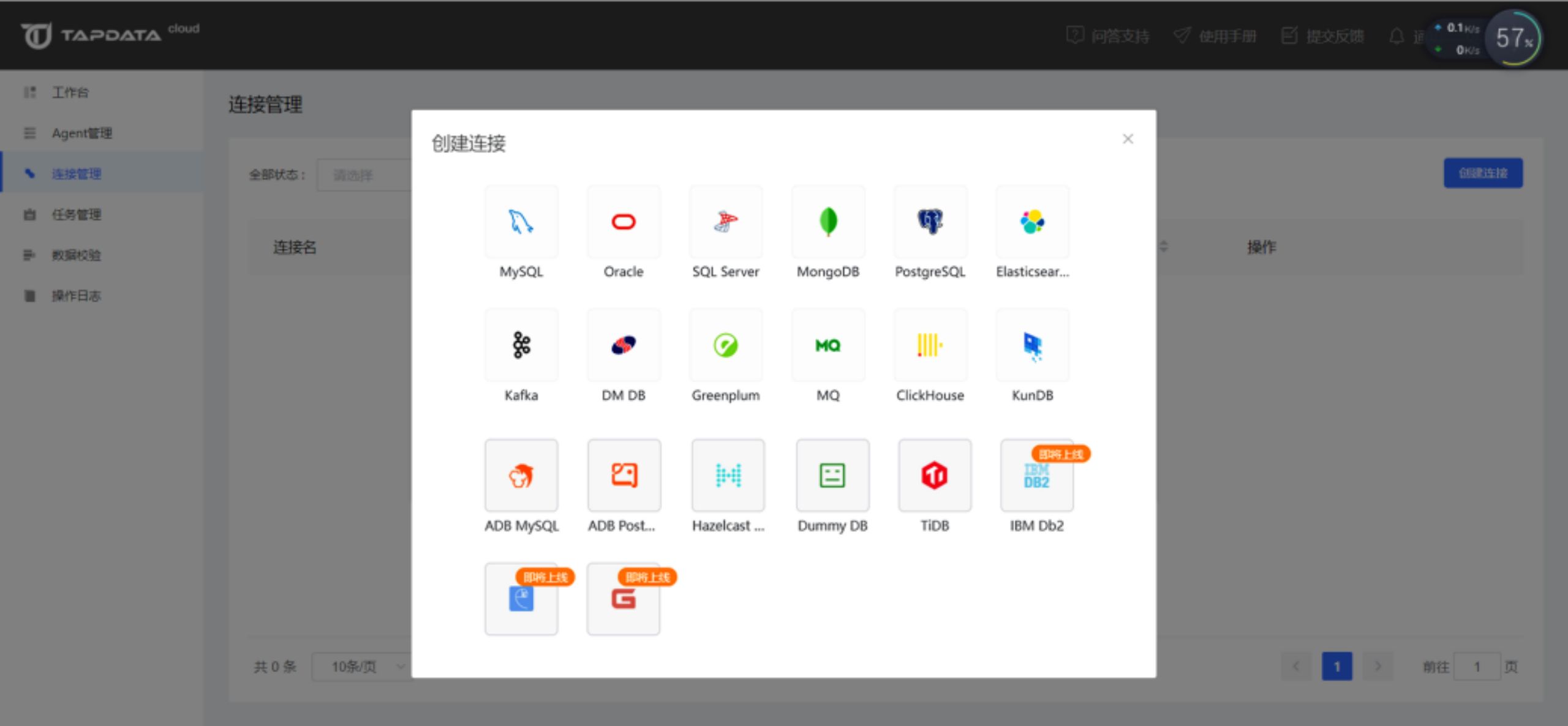Choose the Kafka connection type

click(x=521, y=345)
